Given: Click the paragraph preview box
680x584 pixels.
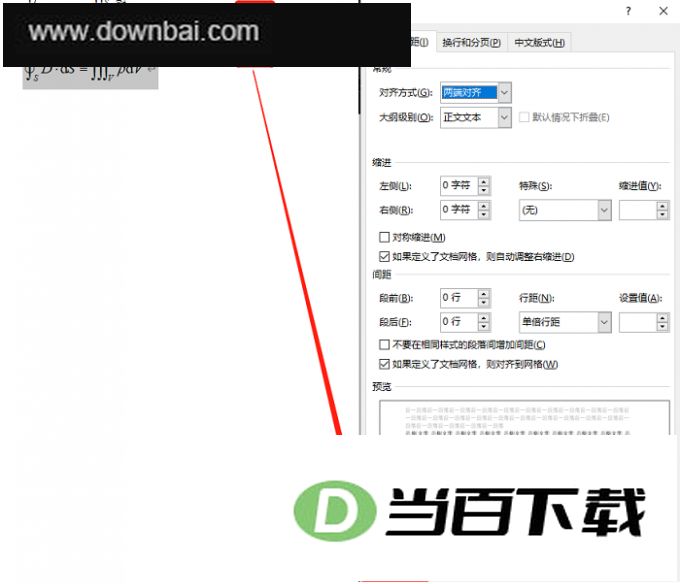Looking at the screenshot, I should pos(524,418).
